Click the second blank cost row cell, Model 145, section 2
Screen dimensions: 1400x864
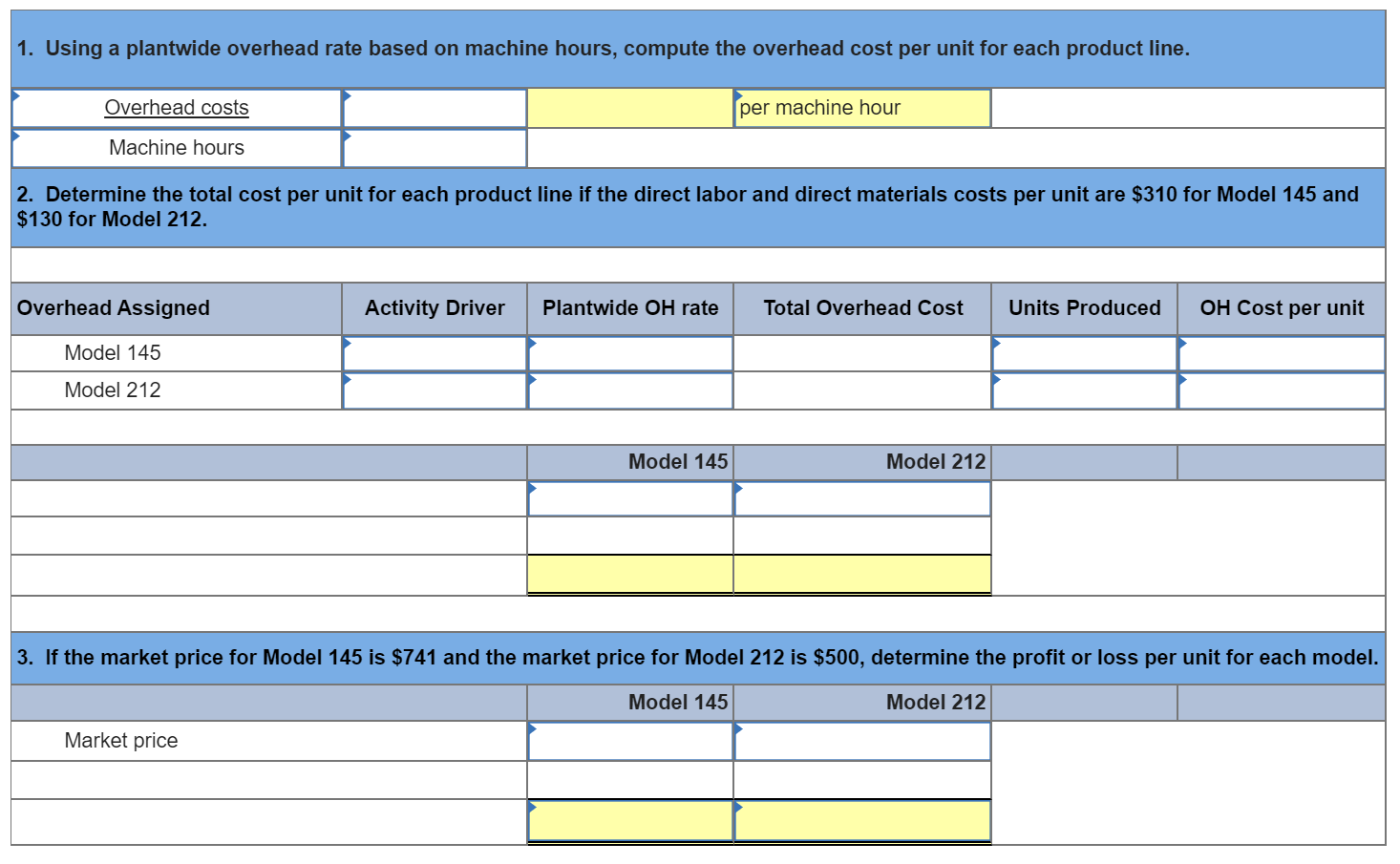coord(630,536)
